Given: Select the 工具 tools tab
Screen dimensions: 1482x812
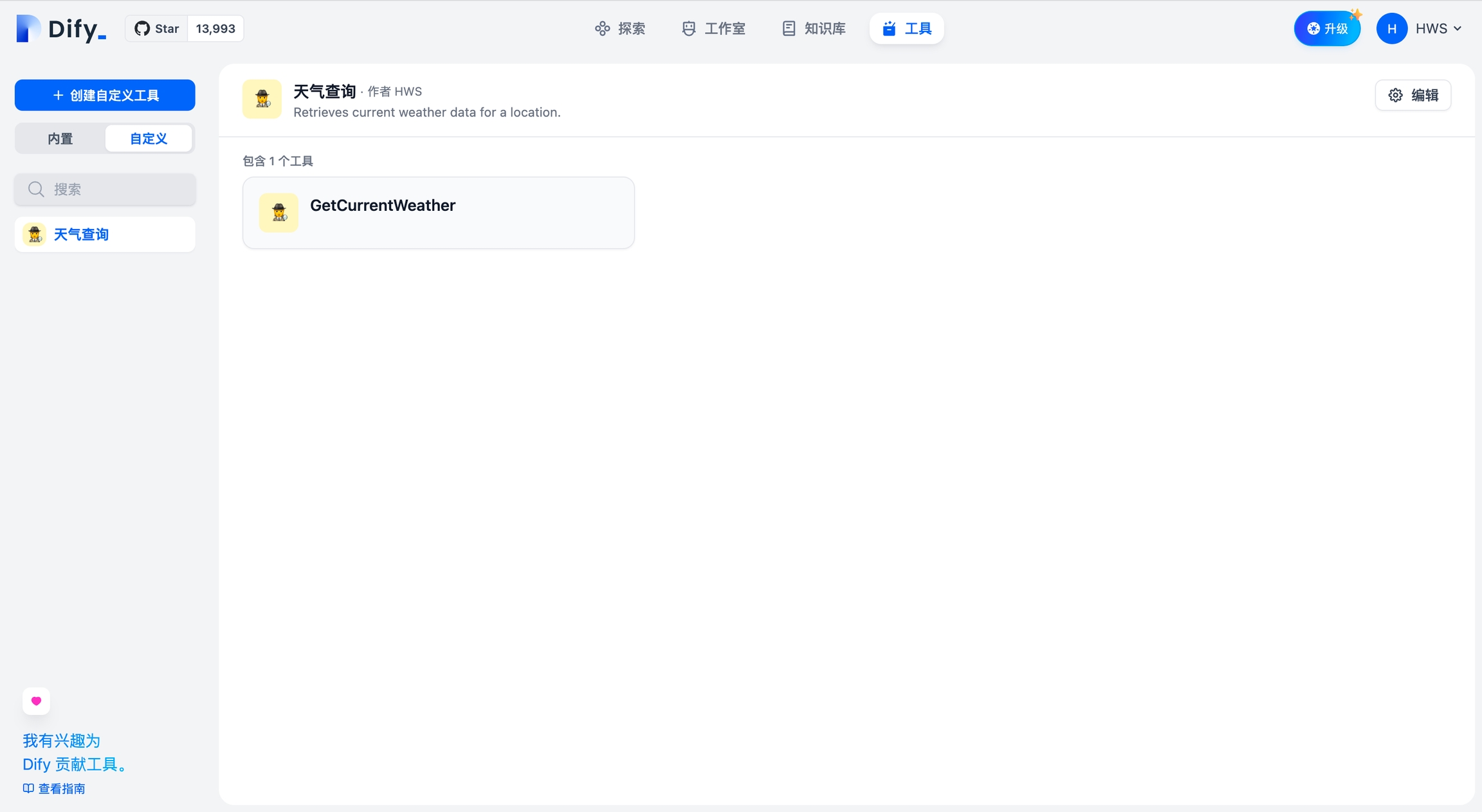Looking at the screenshot, I should coord(907,29).
